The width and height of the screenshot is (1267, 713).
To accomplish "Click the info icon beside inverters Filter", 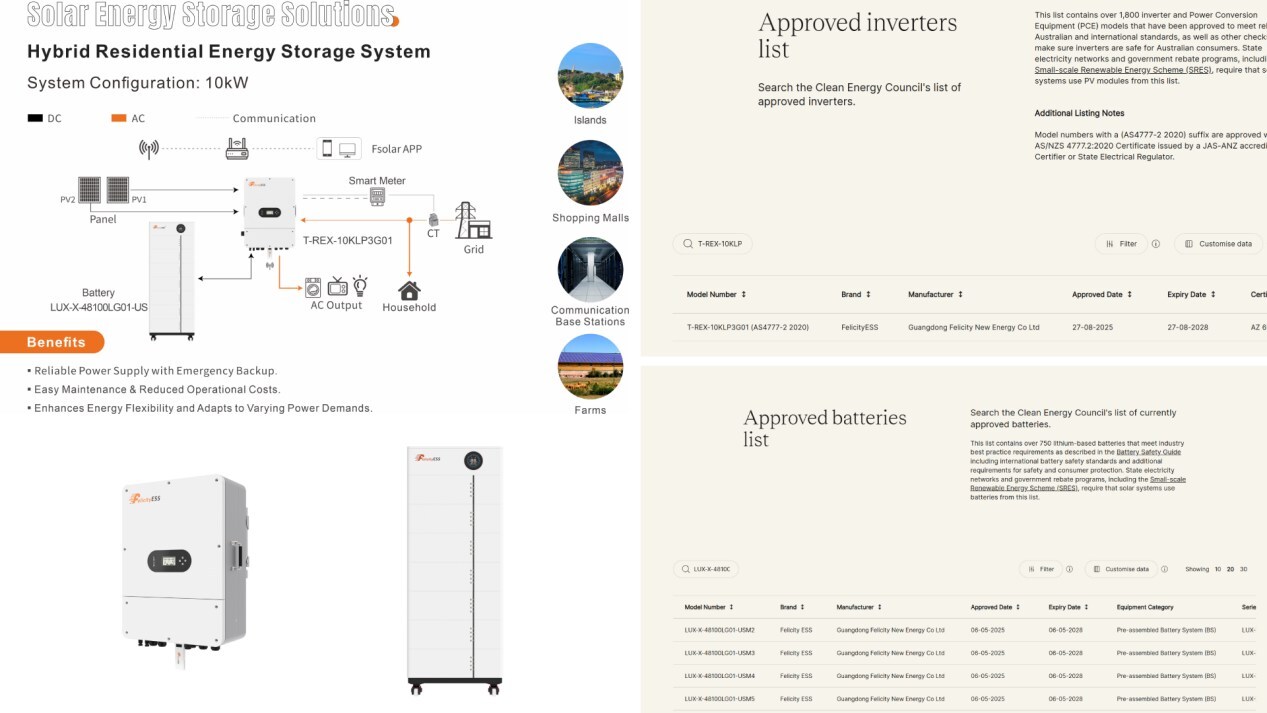I will coord(1156,244).
